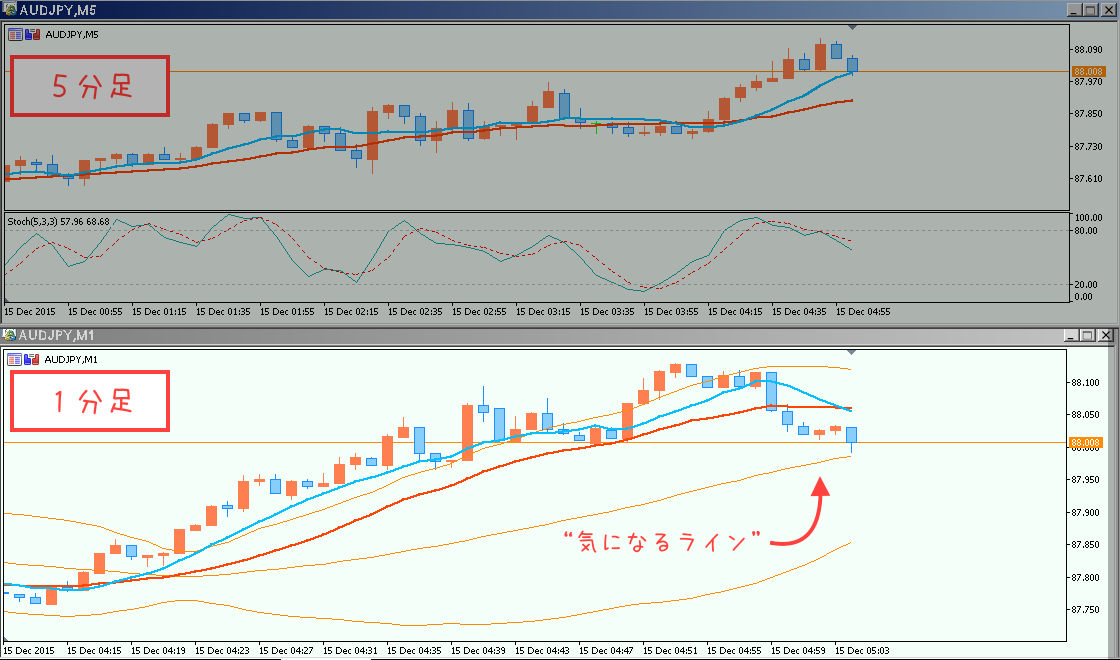
Task: Select the AUDJPY,M5 title bar
Action: (x=500, y=10)
